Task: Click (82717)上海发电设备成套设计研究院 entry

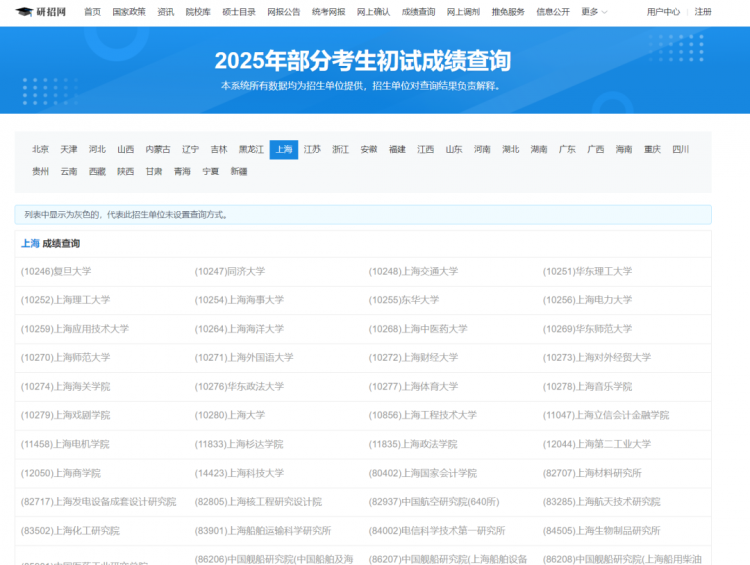Action: click(99, 501)
